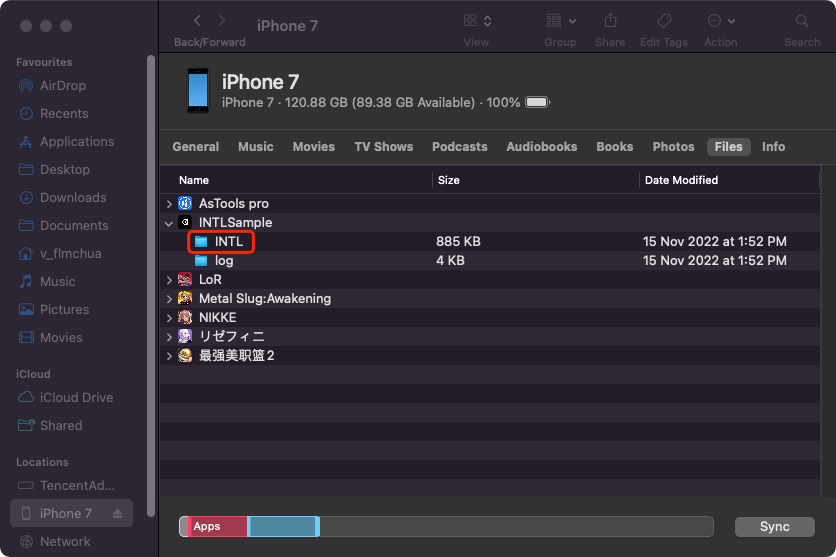Screen dimensions: 836x557
Task: Select the NIKKE app entry
Action: pos(217,317)
